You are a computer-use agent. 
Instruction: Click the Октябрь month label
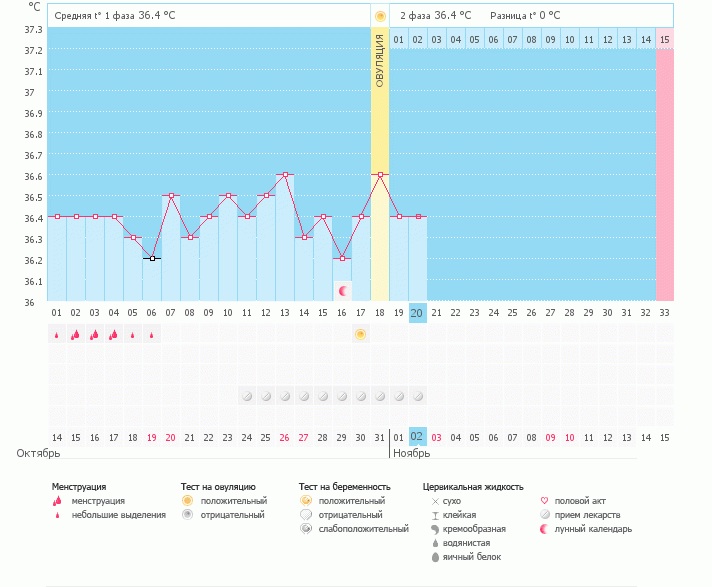pos(38,454)
